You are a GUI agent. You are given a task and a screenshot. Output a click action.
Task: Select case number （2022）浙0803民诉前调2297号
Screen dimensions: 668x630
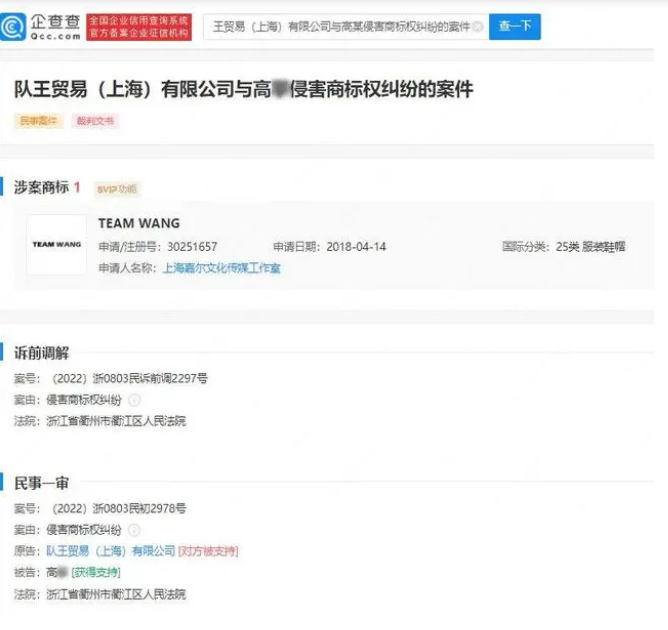(x=130, y=378)
